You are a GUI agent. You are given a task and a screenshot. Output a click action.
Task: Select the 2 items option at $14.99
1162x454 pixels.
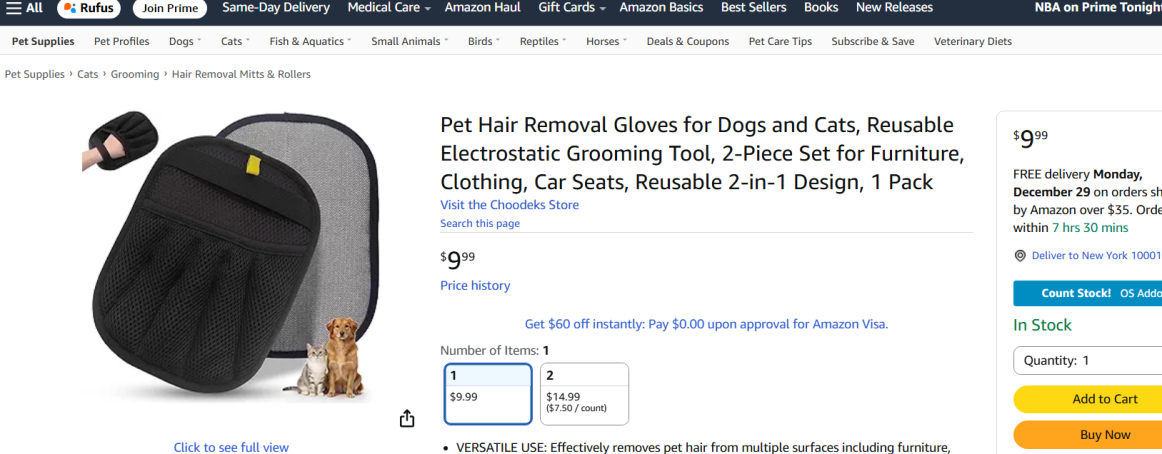[584, 393]
